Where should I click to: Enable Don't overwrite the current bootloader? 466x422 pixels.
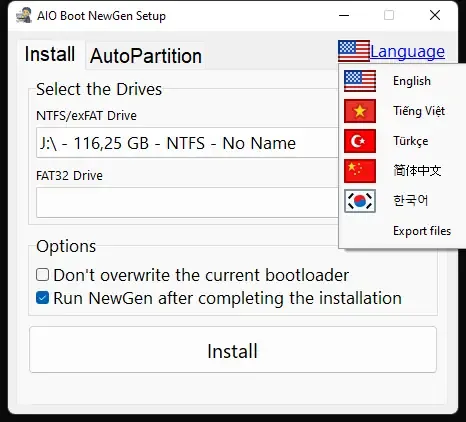[x=42, y=275]
